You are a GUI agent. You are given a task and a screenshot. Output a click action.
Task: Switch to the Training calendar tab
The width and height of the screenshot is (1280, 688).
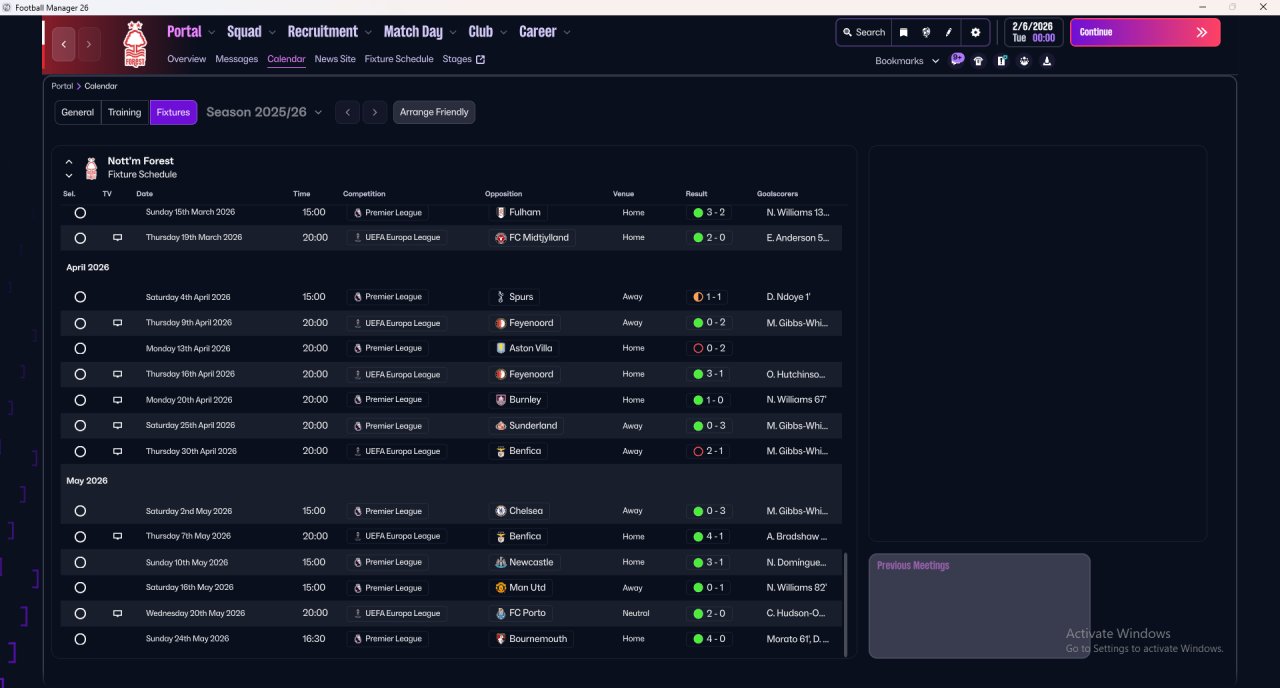coord(125,112)
